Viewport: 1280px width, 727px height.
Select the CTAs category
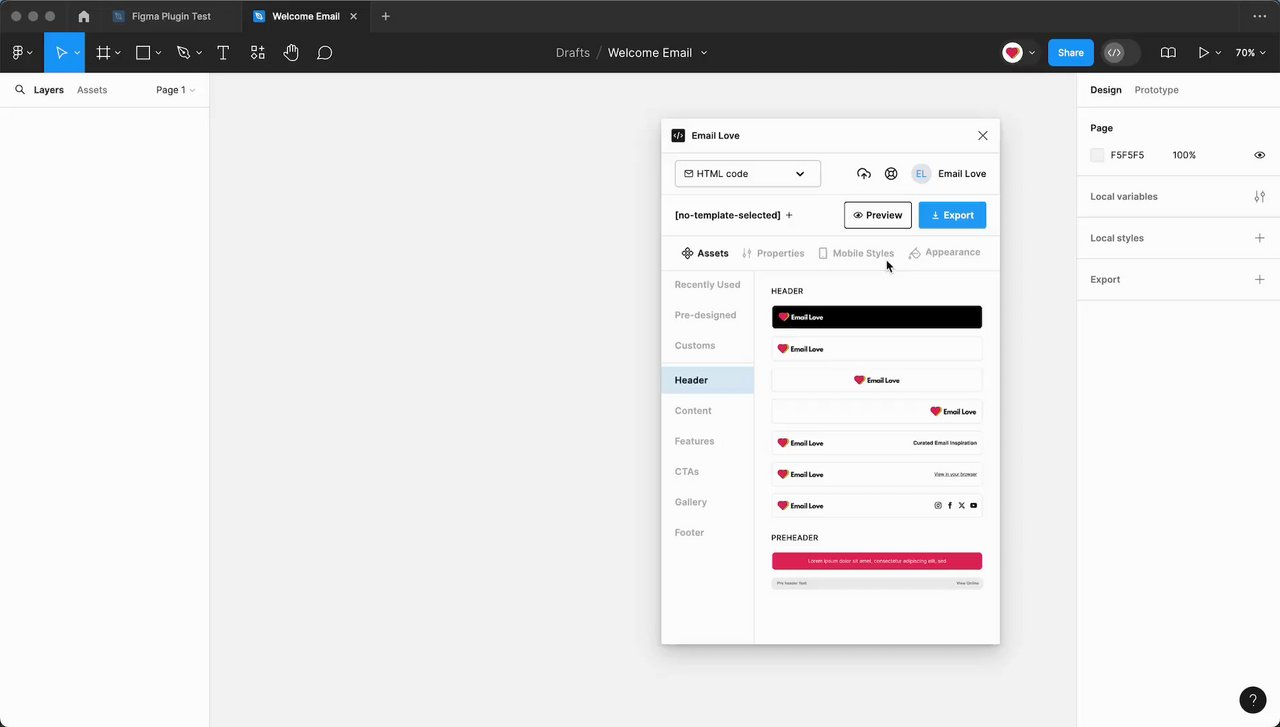click(x=686, y=472)
